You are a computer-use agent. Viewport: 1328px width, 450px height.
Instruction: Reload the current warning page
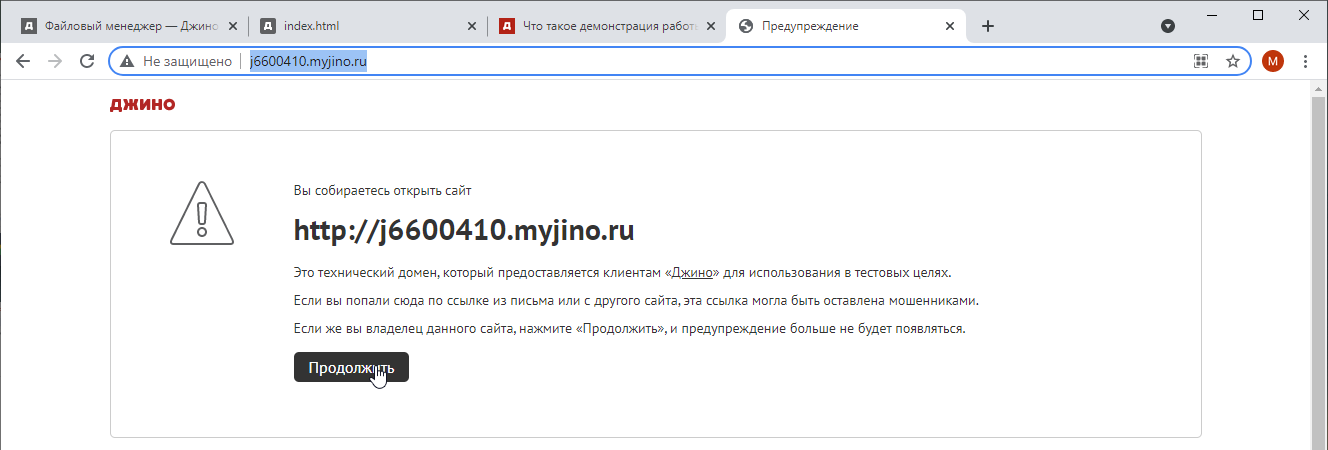[x=87, y=61]
